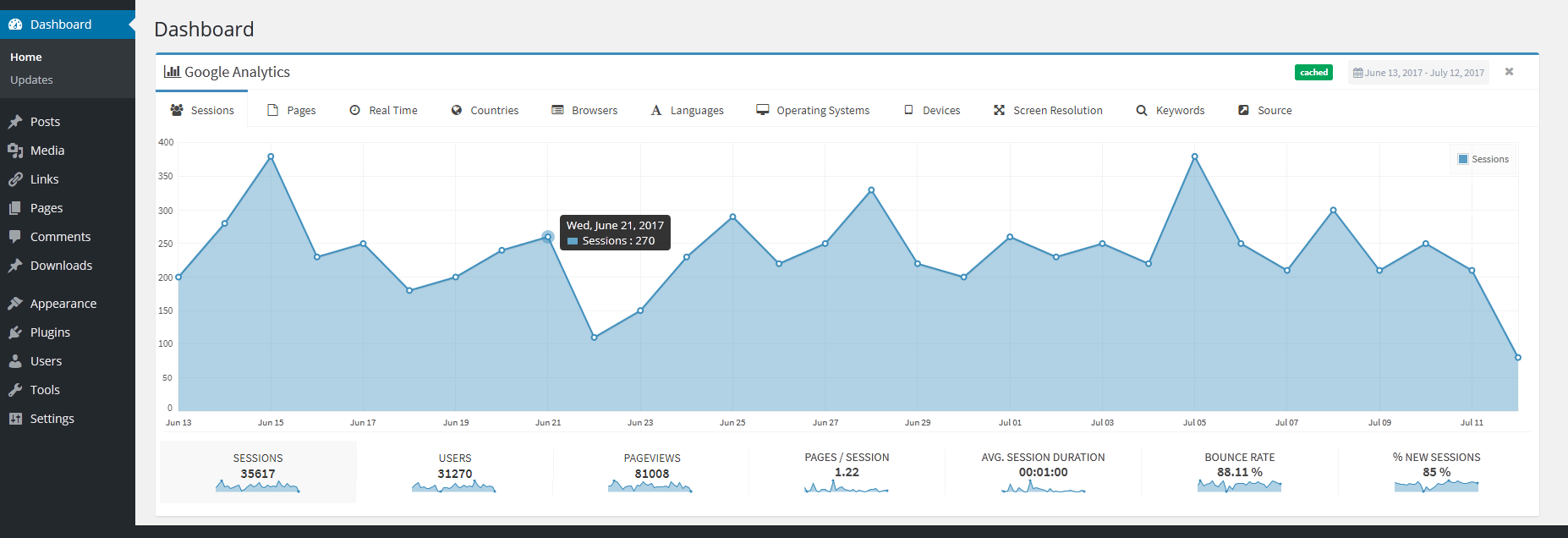Select the PAGES / SESSION 1.22 metric
Image resolution: width=1568 pixels, height=538 pixels.
pos(847,472)
